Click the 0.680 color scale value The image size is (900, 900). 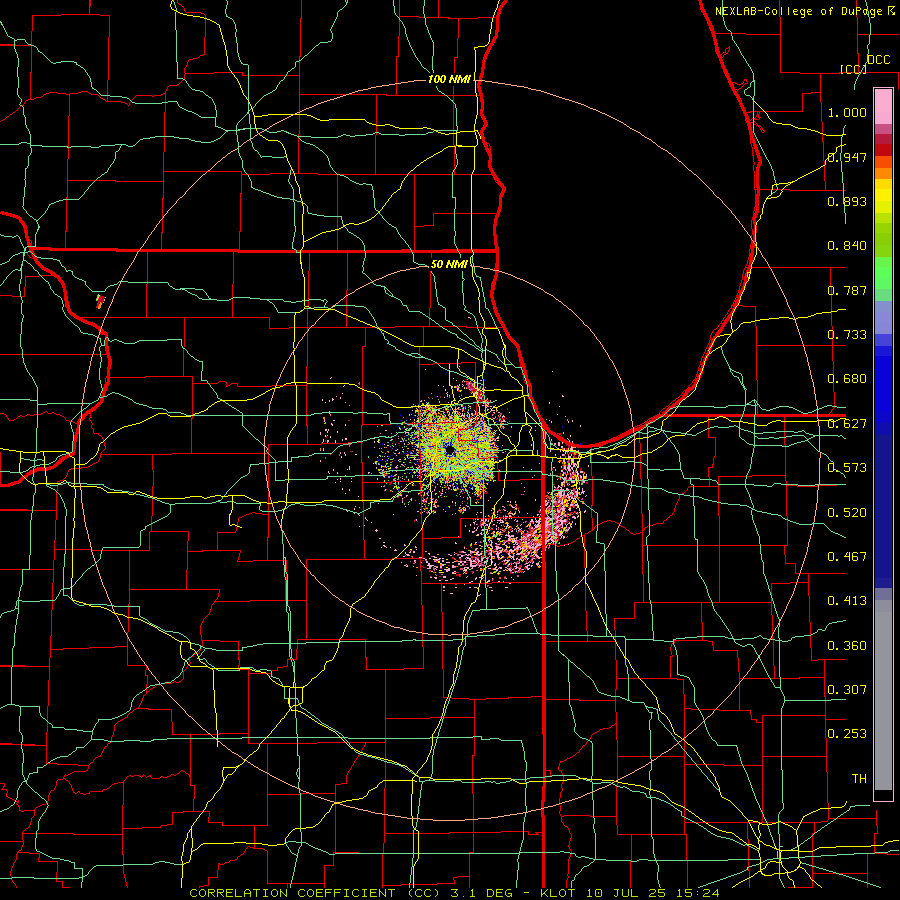(x=847, y=379)
